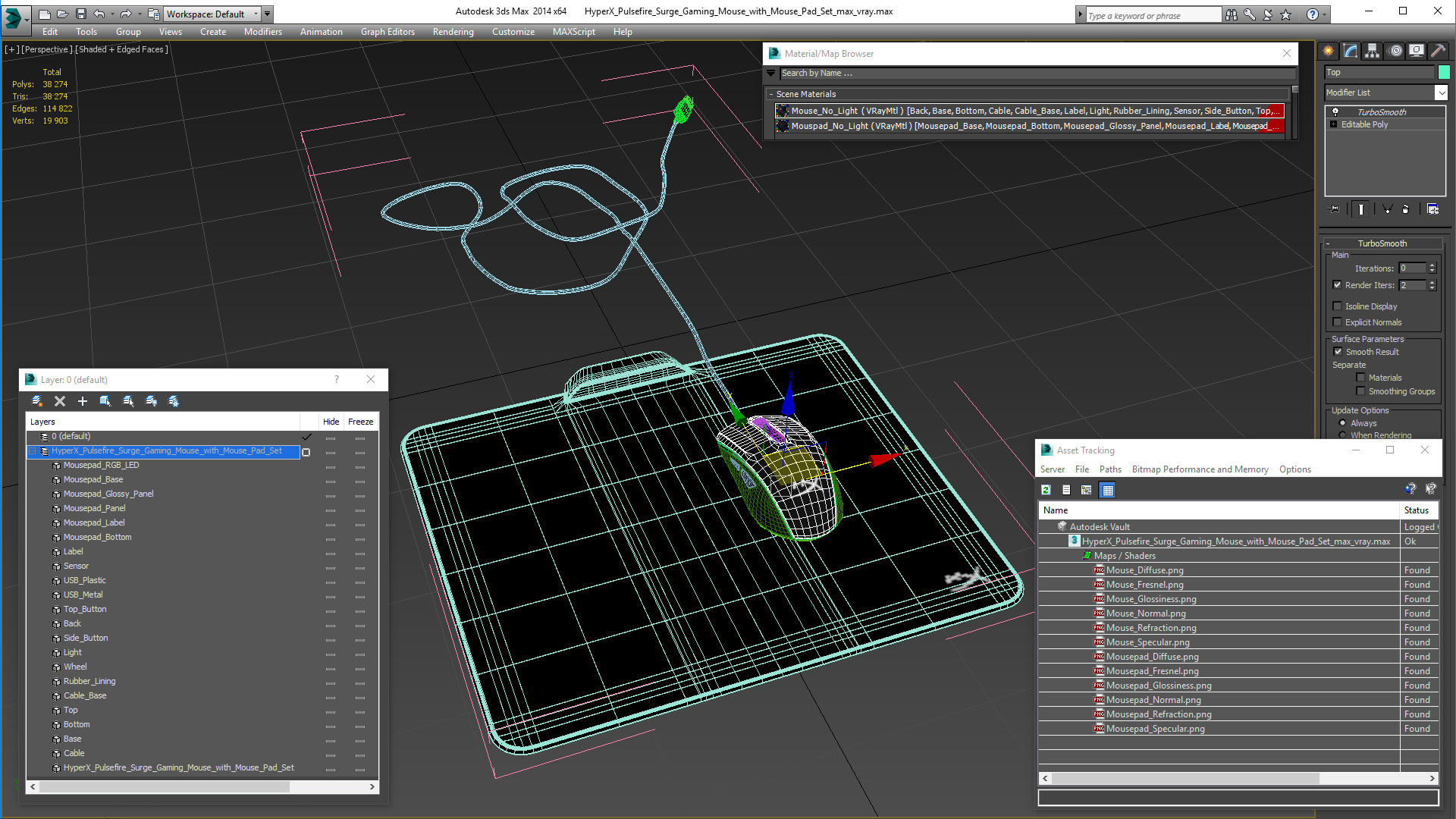The height and width of the screenshot is (819, 1456).
Task: Click the Undo arrow icon
Action: coord(99,14)
